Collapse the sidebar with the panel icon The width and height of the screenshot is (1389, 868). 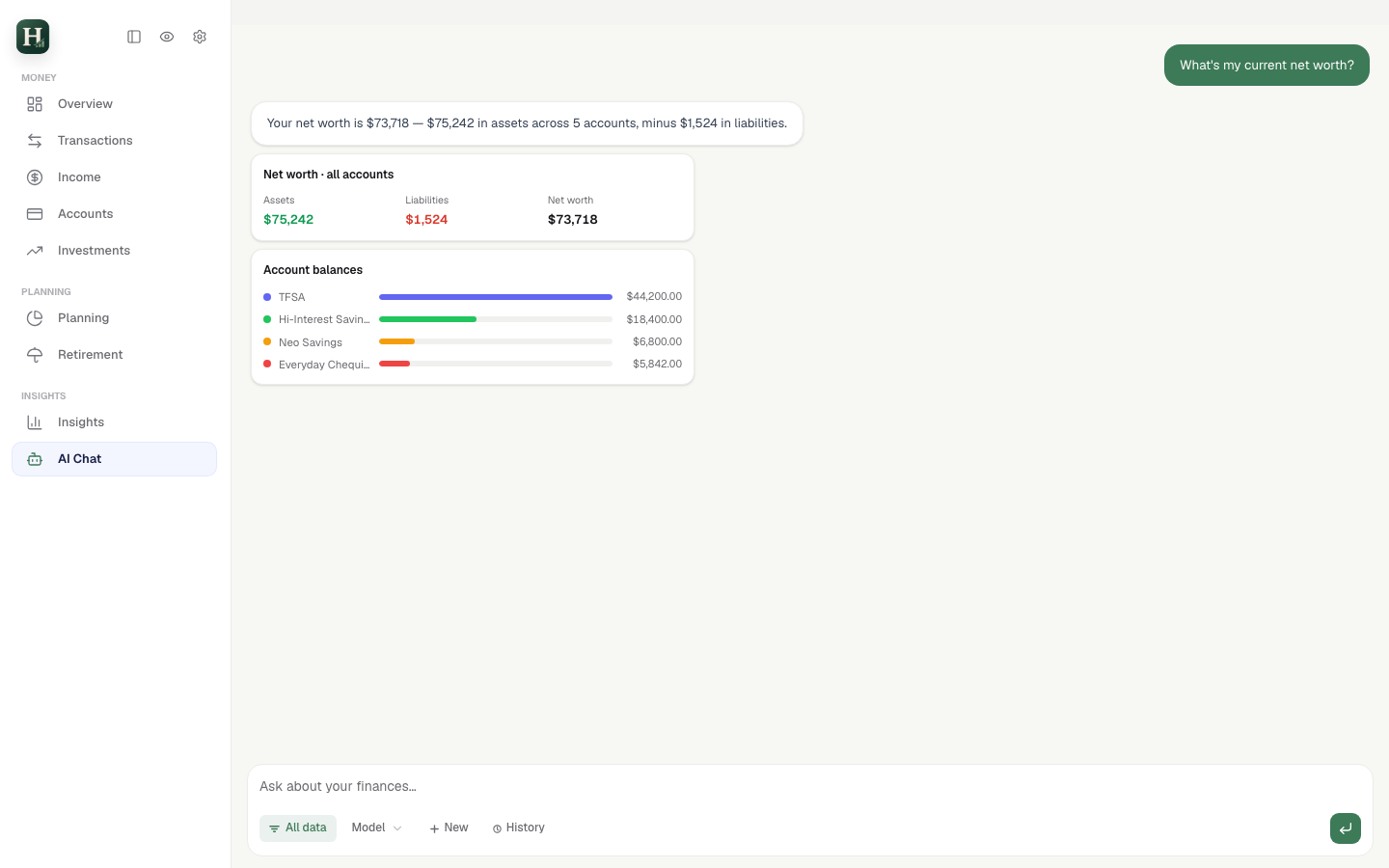pyautogui.click(x=134, y=37)
